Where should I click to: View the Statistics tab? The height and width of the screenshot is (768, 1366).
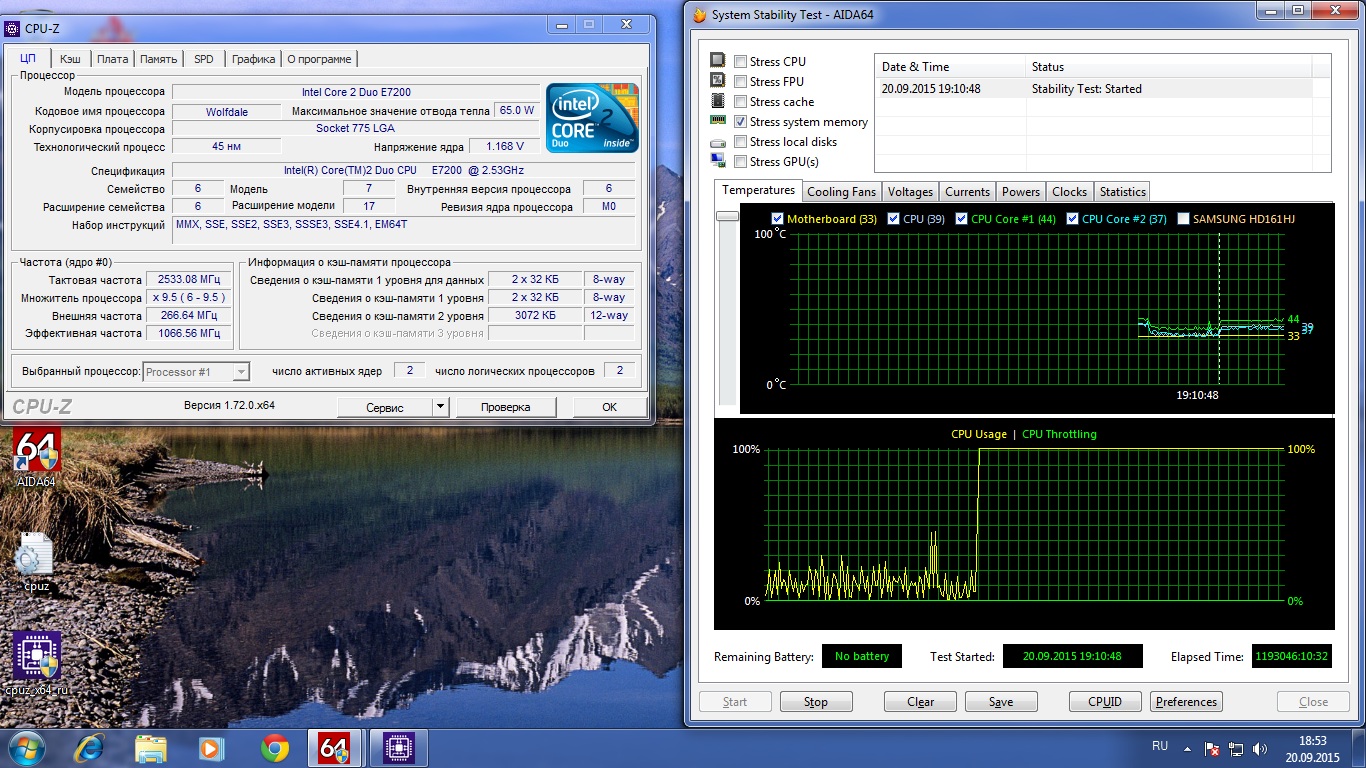1122,192
